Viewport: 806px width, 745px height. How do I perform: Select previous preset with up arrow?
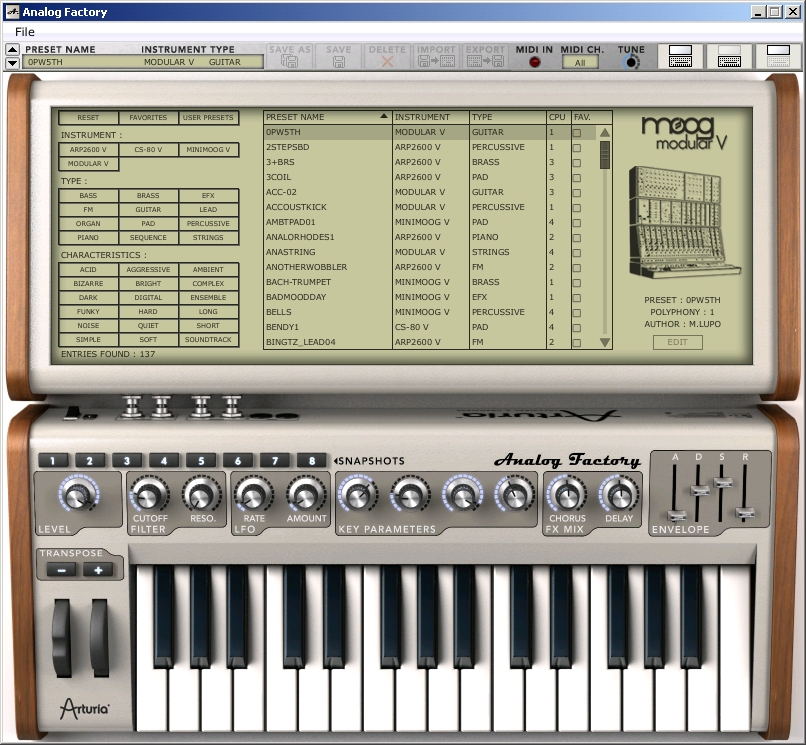12,49
